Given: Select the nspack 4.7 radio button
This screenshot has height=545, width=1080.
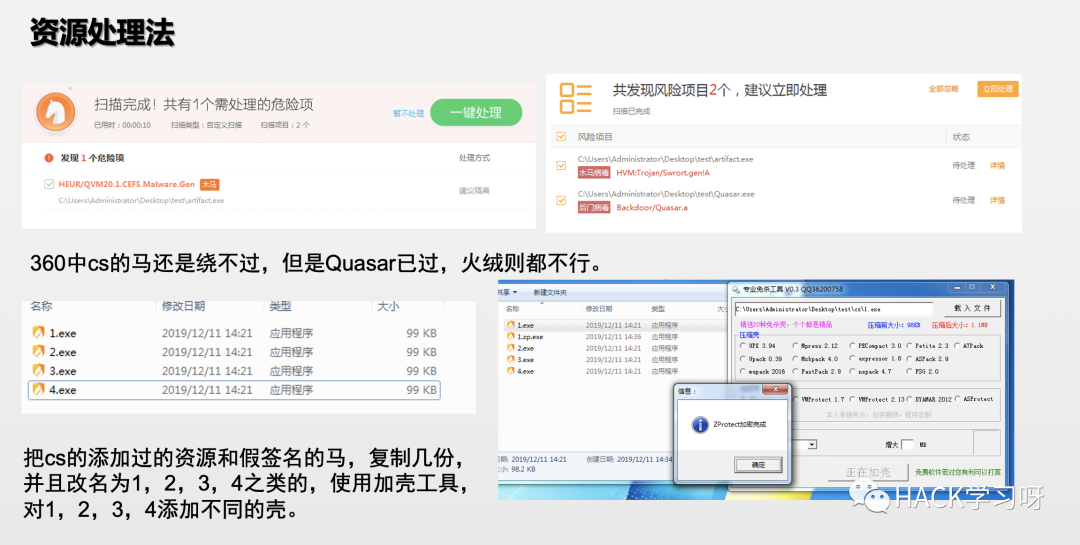Looking at the screenshot, I should pyautogui.click(x=852, y=371).
